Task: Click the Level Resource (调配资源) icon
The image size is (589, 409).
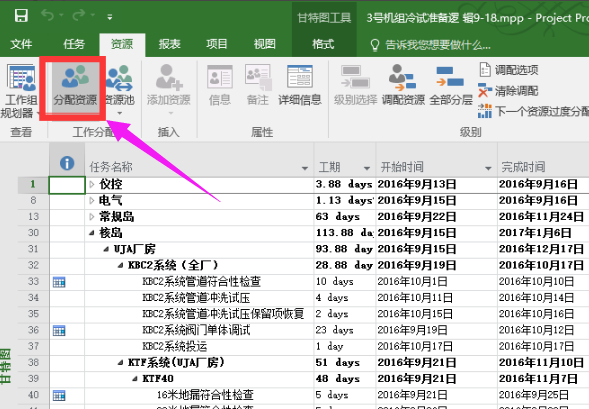Action: tap(403, 86)
